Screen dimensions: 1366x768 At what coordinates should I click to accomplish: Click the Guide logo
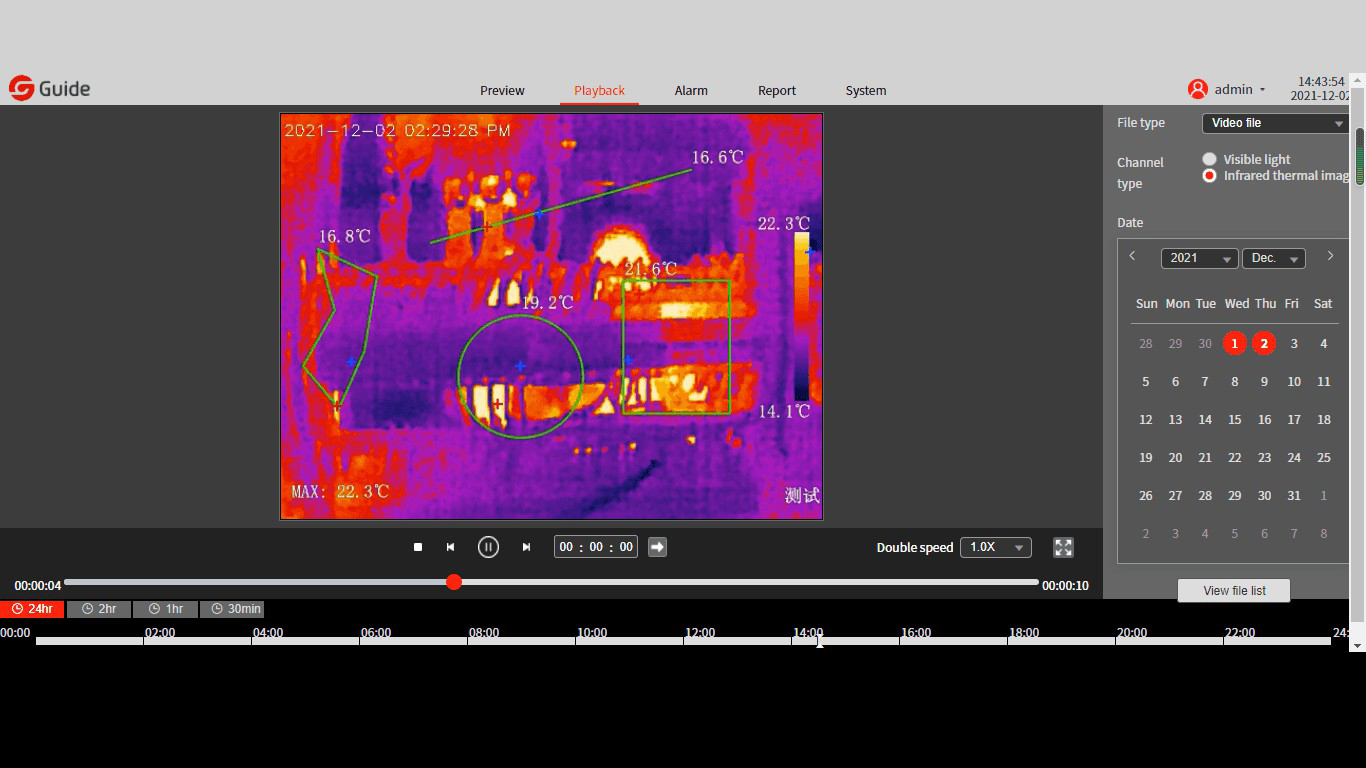click(x=50, y=89)
